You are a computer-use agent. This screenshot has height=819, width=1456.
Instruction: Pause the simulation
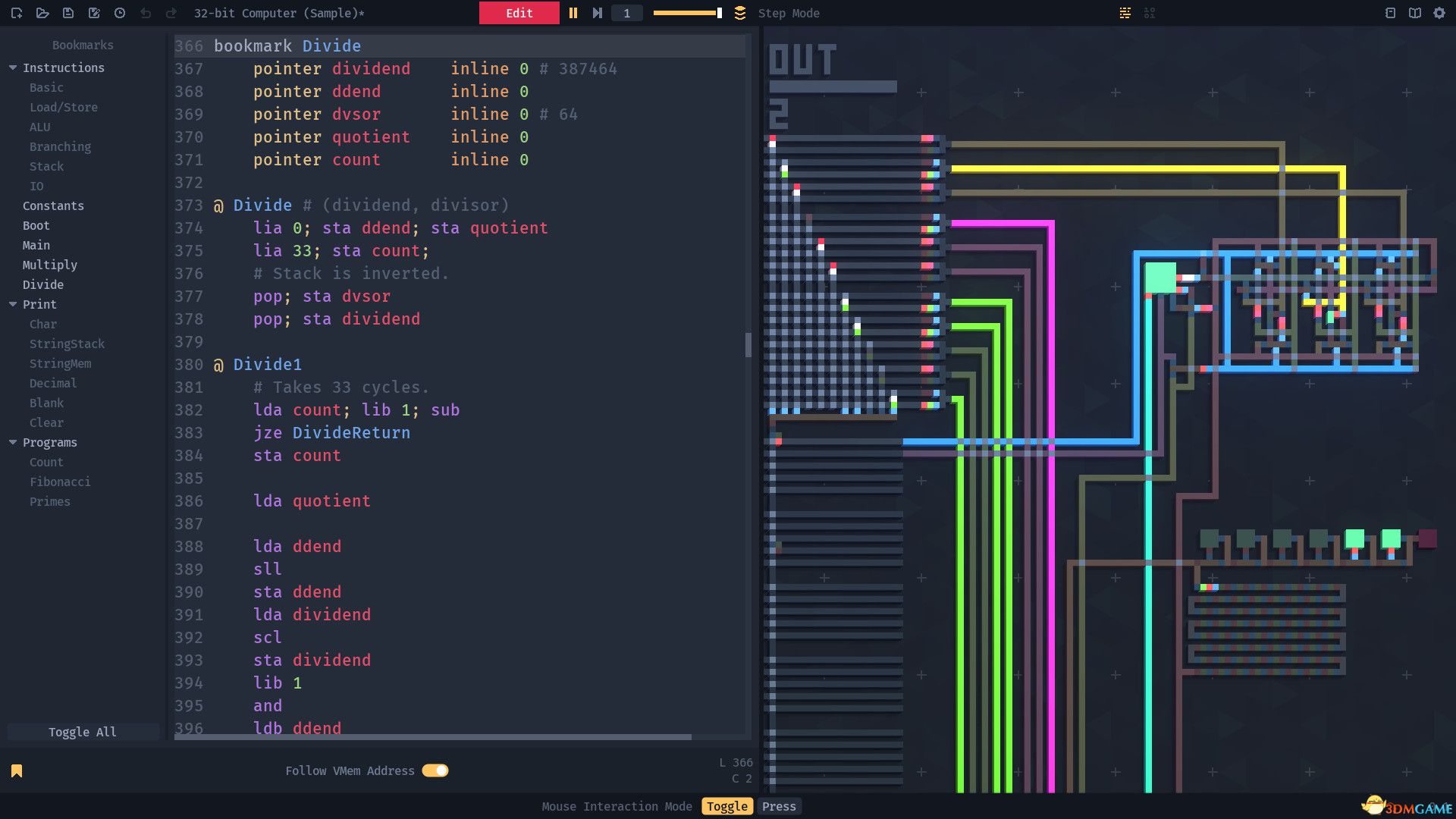[573, 13]
